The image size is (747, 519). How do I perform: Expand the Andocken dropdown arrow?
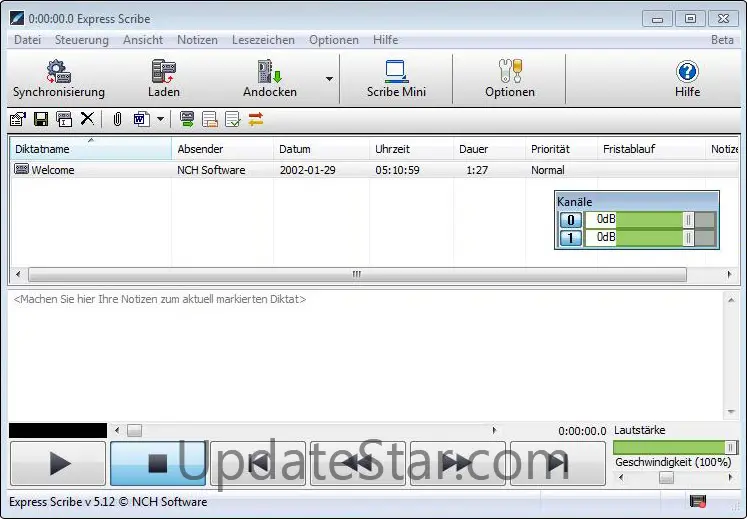coord(329,79)
